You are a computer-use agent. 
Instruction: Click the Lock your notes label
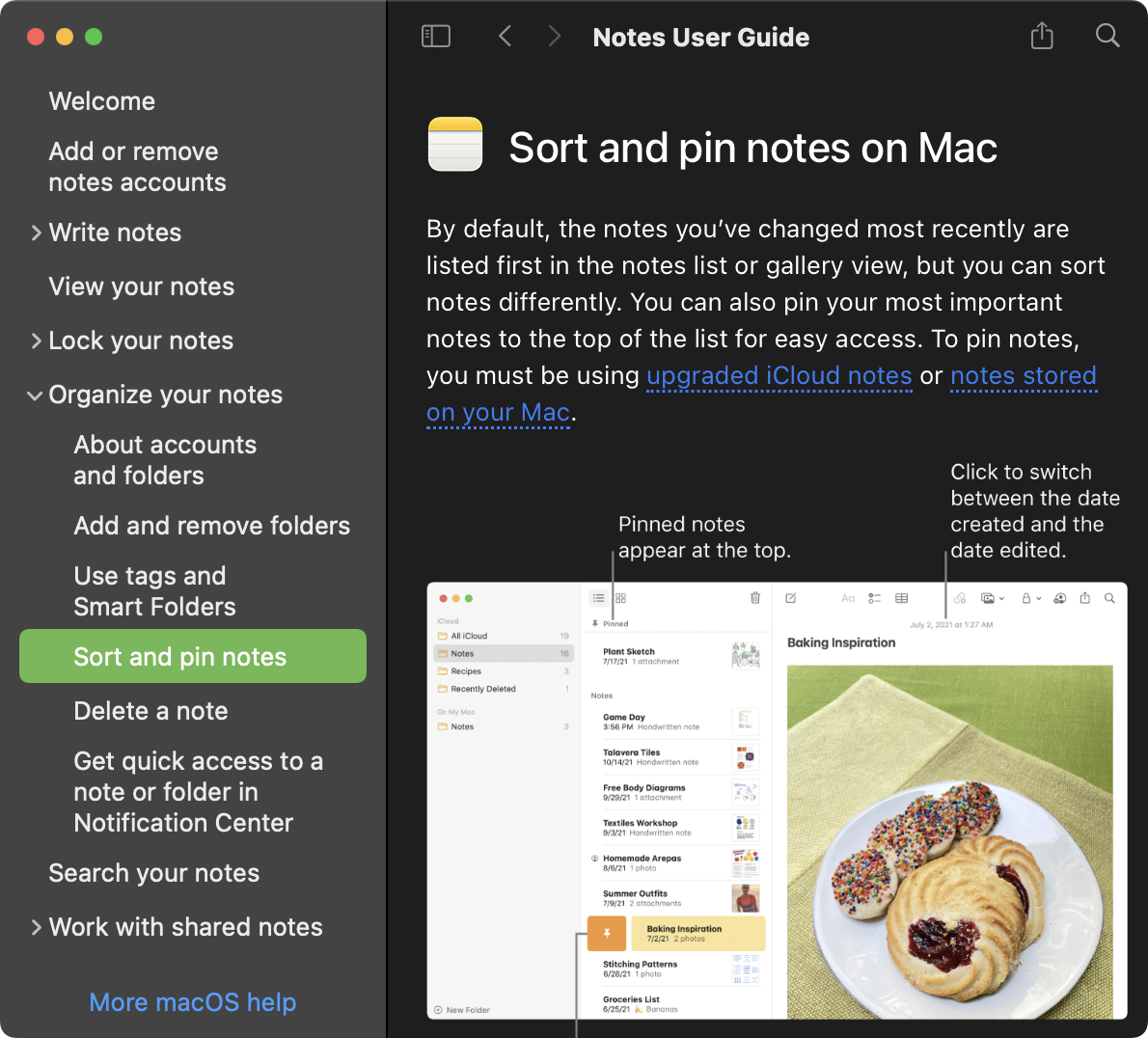(x=141, y=341)
